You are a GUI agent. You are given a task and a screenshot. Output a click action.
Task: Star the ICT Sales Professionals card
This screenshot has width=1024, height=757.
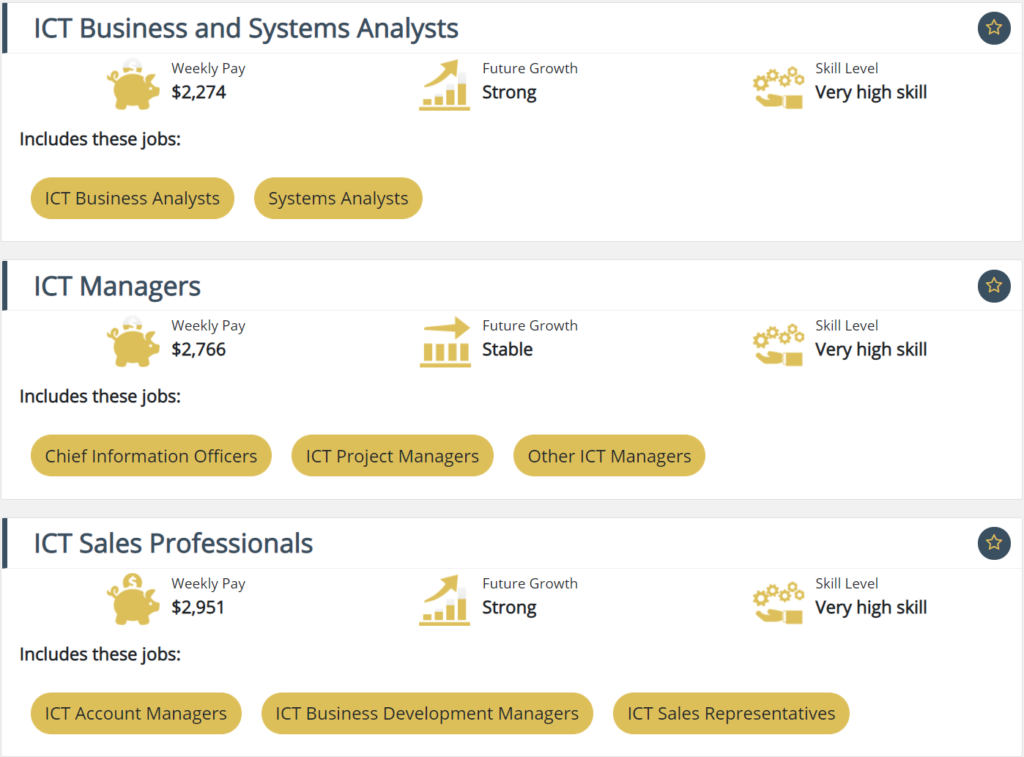(993, 543)
